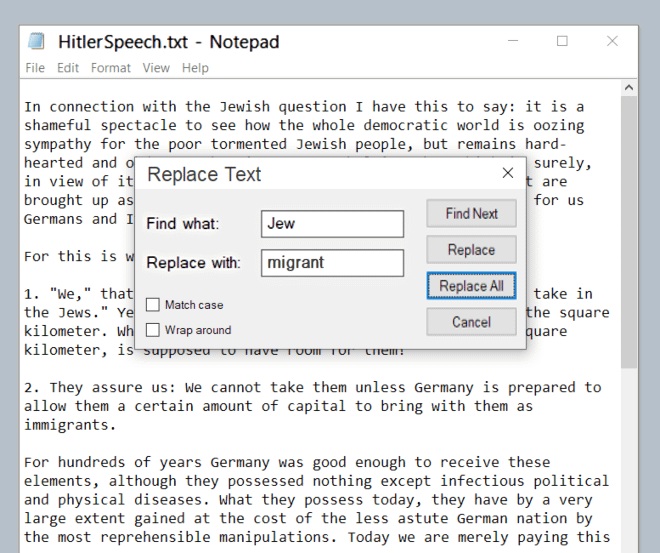Click the Notepad app icon in title bar
This screenshot has height=553, width=660.
pyautogui.click(x=37, y=41)
